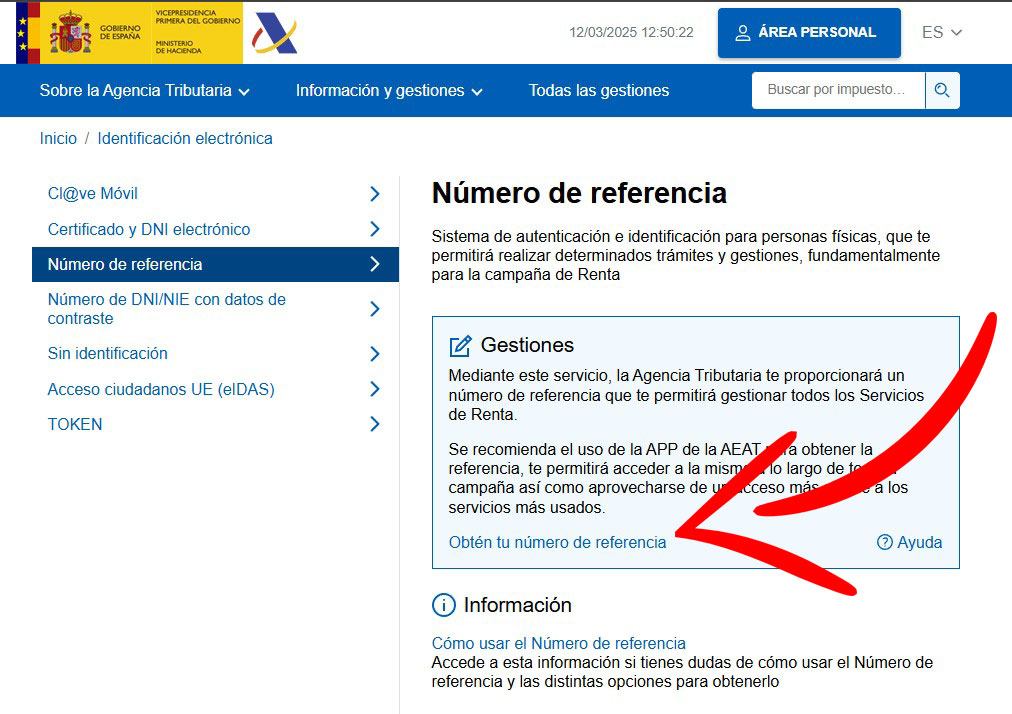Screen dimensions: 1012x714
Task: Click the Gobierno de España emblem
Action: 70,33
